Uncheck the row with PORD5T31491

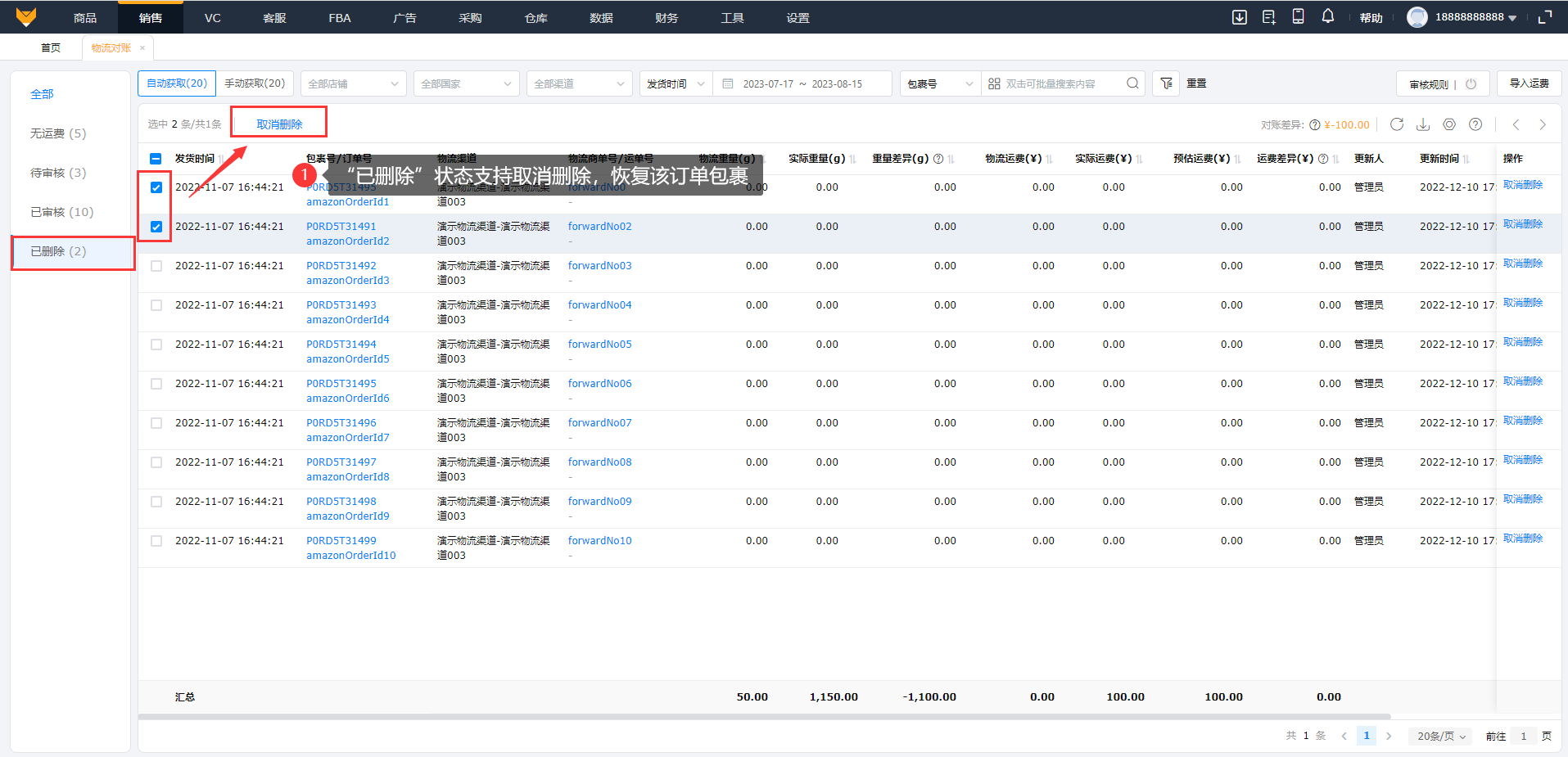156,227
